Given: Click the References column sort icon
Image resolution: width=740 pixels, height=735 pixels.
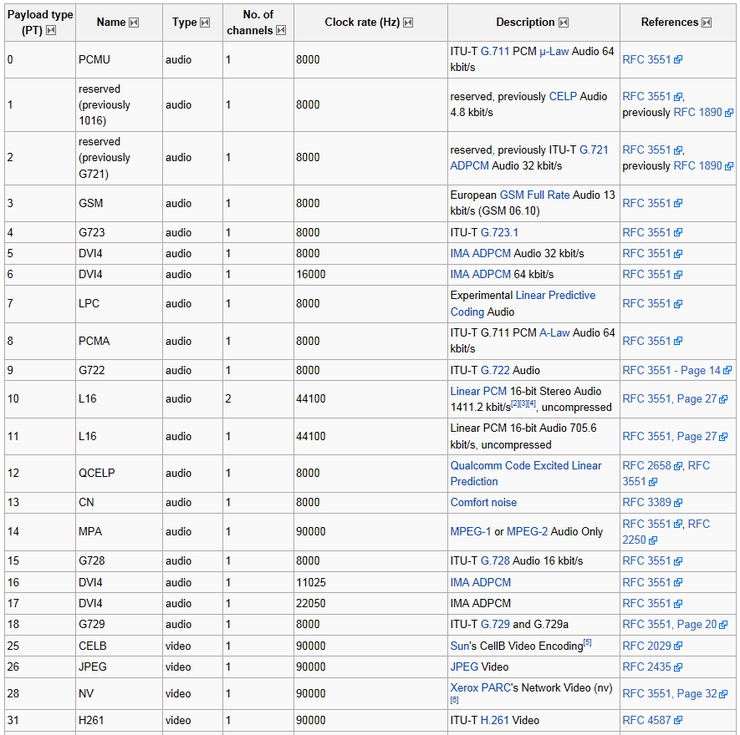Looking at the screenshot, I should click(x=707, y=22).
